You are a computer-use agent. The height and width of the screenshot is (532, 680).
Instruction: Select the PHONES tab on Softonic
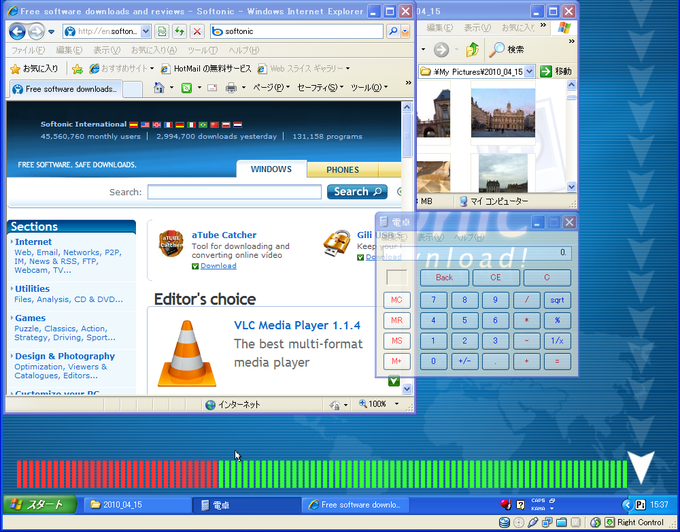(343, 170)
